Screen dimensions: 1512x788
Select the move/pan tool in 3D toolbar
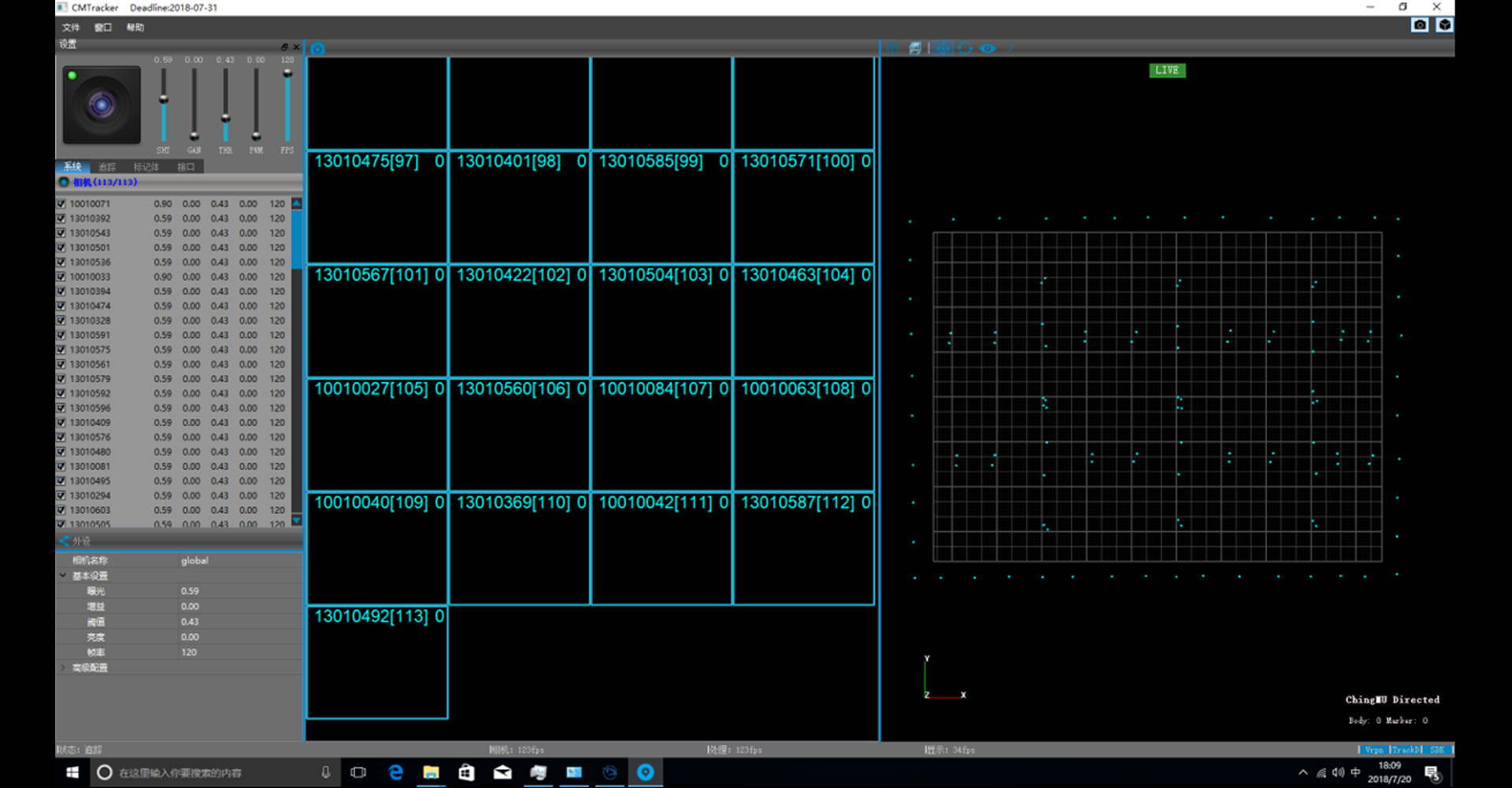(943, 49)
